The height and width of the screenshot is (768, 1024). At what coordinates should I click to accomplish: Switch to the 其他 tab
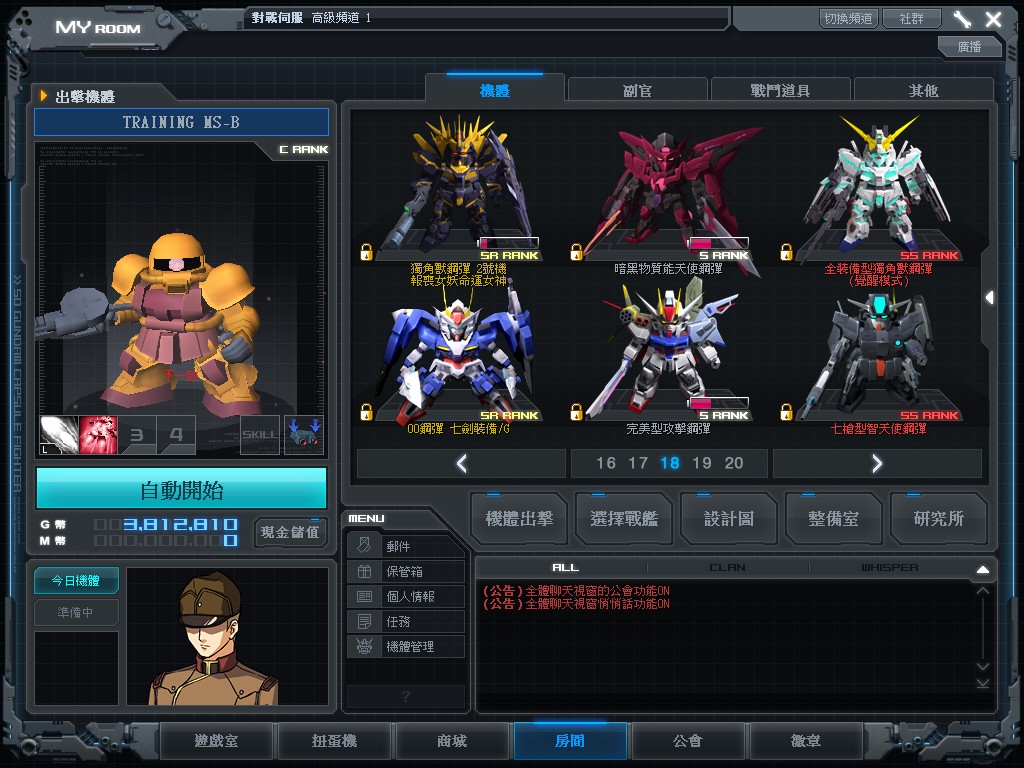point(923,90)
